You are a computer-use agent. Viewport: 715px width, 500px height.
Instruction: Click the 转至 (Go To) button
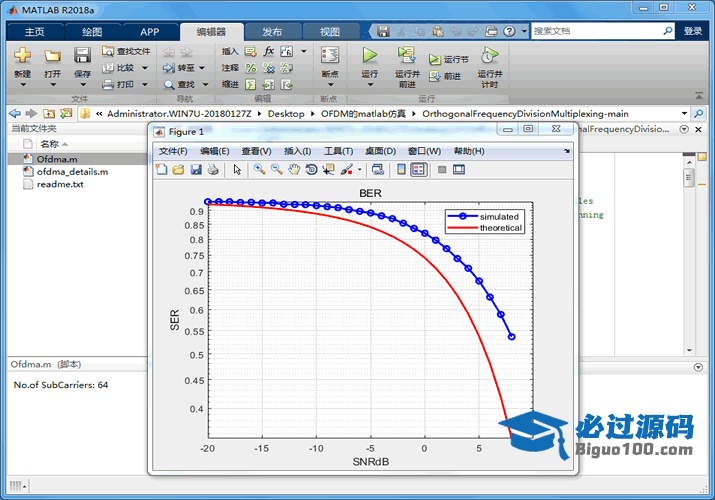tap(179, 68)
